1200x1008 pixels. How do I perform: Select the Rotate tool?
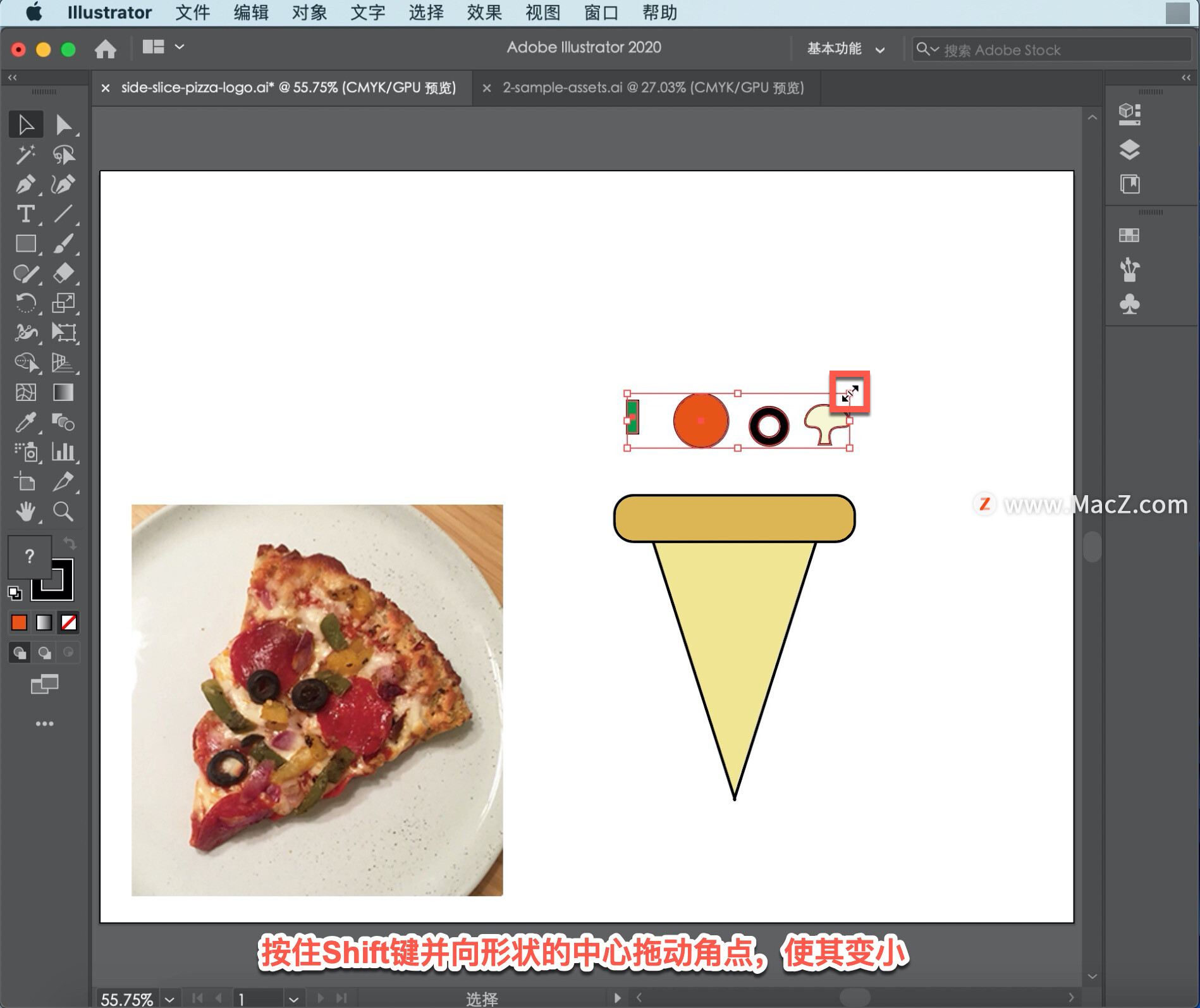[x=26, y=303]
